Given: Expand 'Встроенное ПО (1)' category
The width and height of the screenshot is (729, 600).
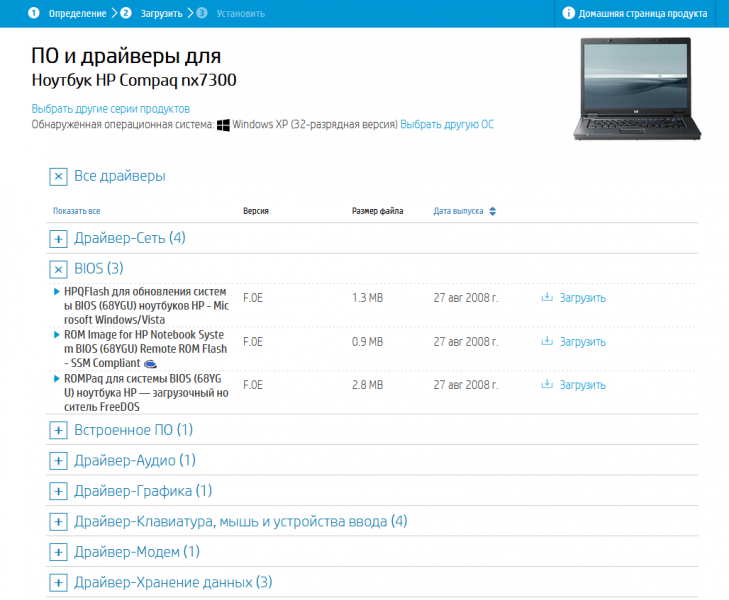Looking at the screenshot, I should pos(58,431).
